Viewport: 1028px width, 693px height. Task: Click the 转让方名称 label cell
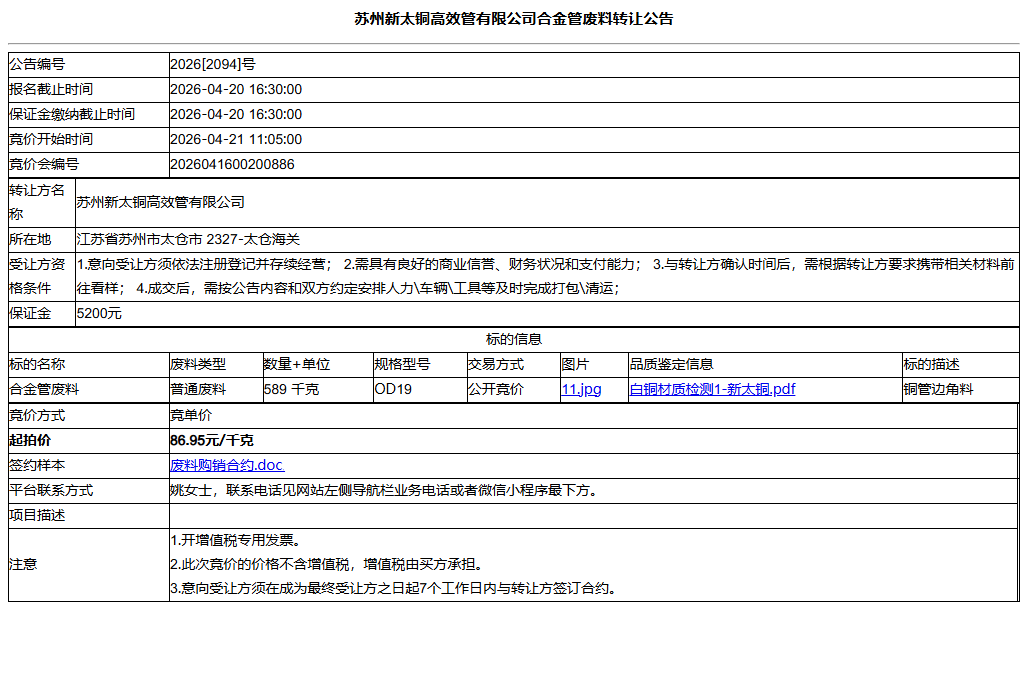click(x=42, y=203)
